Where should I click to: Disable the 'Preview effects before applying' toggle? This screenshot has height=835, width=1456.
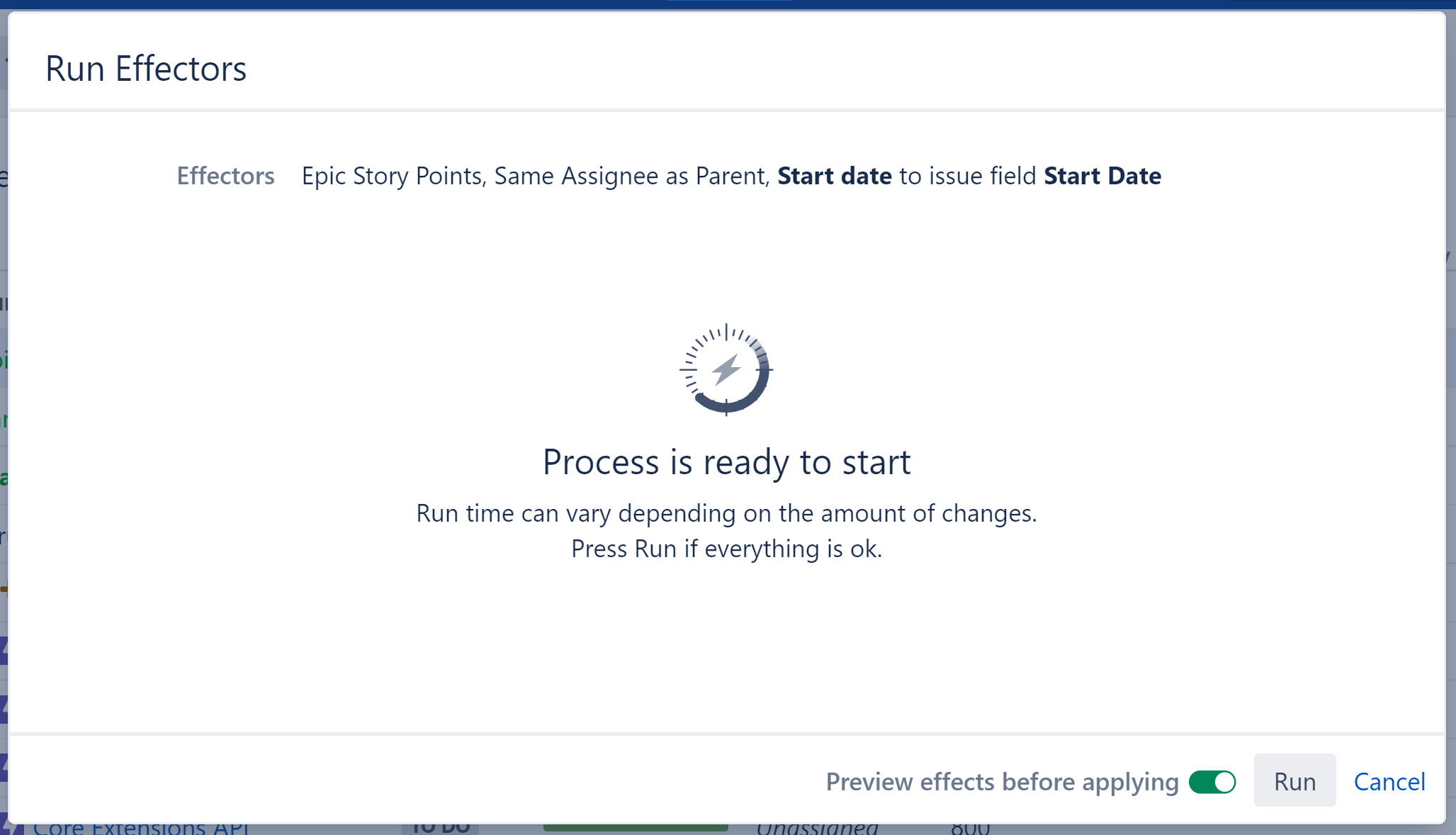[1213, 781]
